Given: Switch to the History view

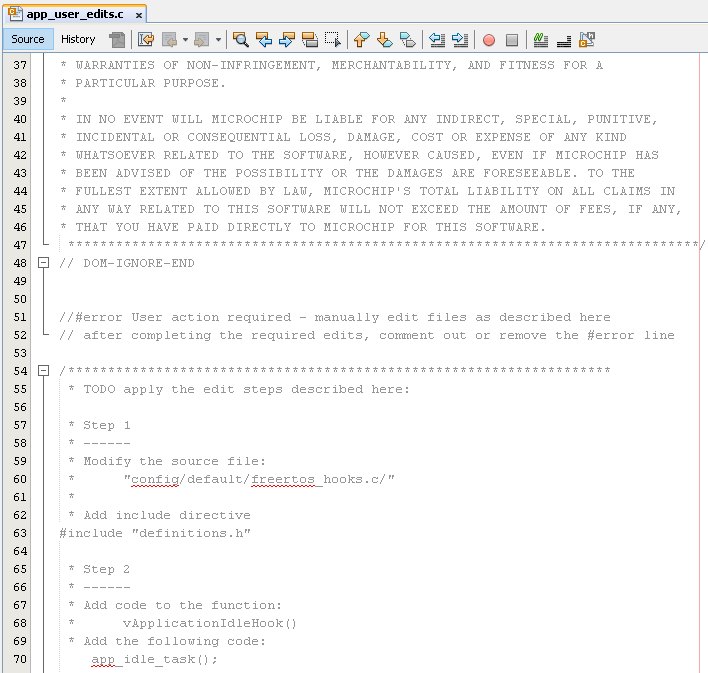Looking at the screenshot, I should click(78, 39).
